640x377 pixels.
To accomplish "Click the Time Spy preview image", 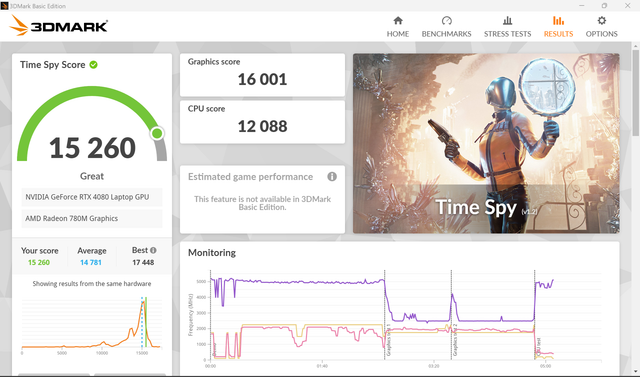I will click(x=486, y=143).
